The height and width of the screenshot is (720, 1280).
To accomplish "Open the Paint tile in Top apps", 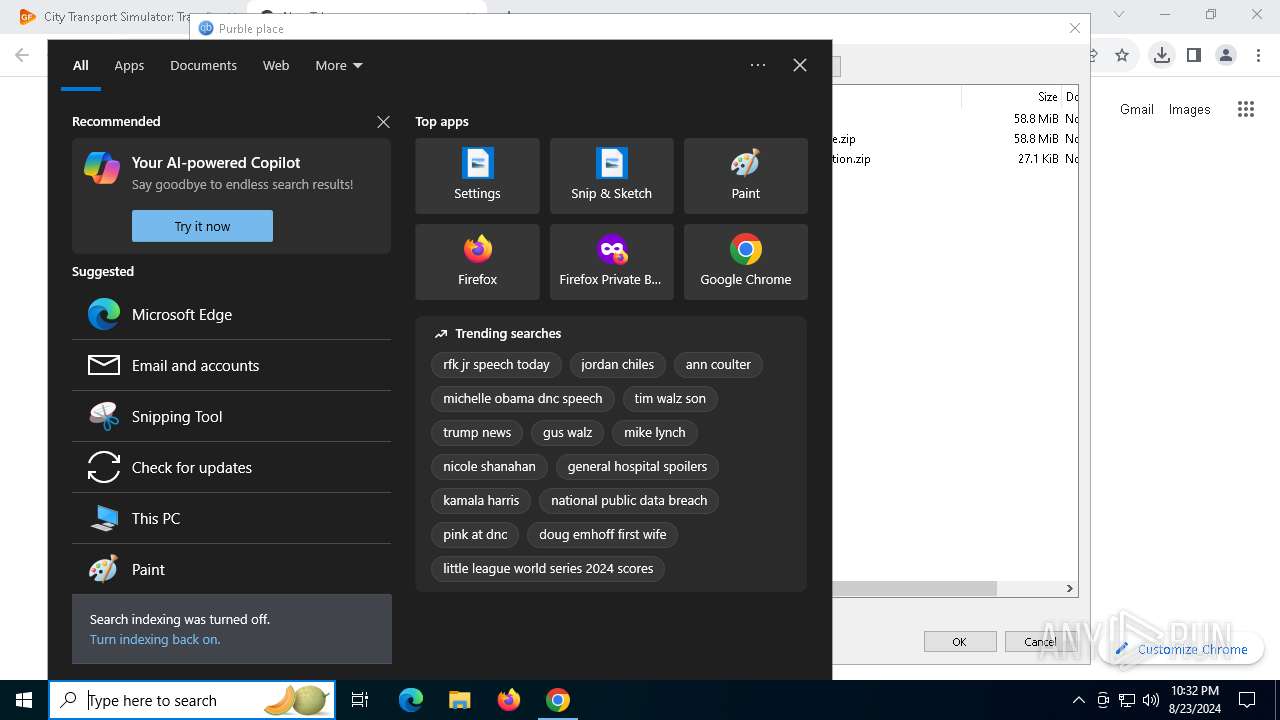I will [745, 176].
